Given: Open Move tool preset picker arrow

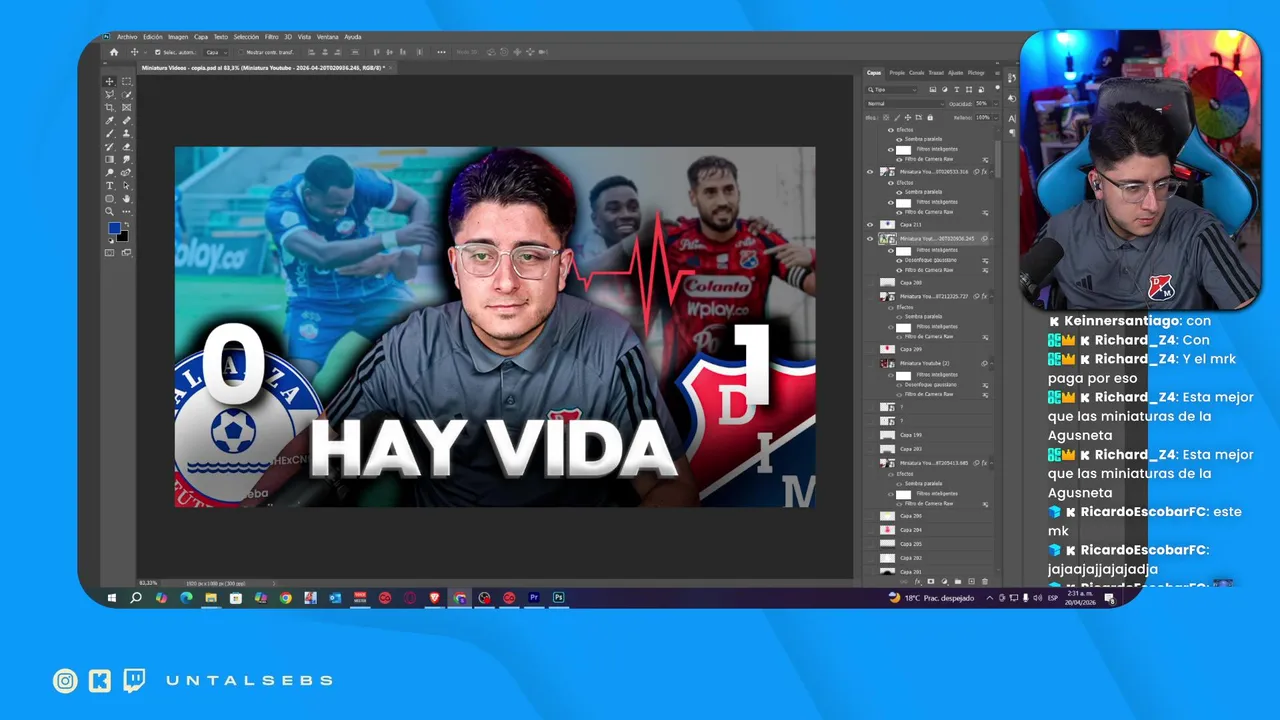Looking at the screenshot, I should [x=145, y=52].
